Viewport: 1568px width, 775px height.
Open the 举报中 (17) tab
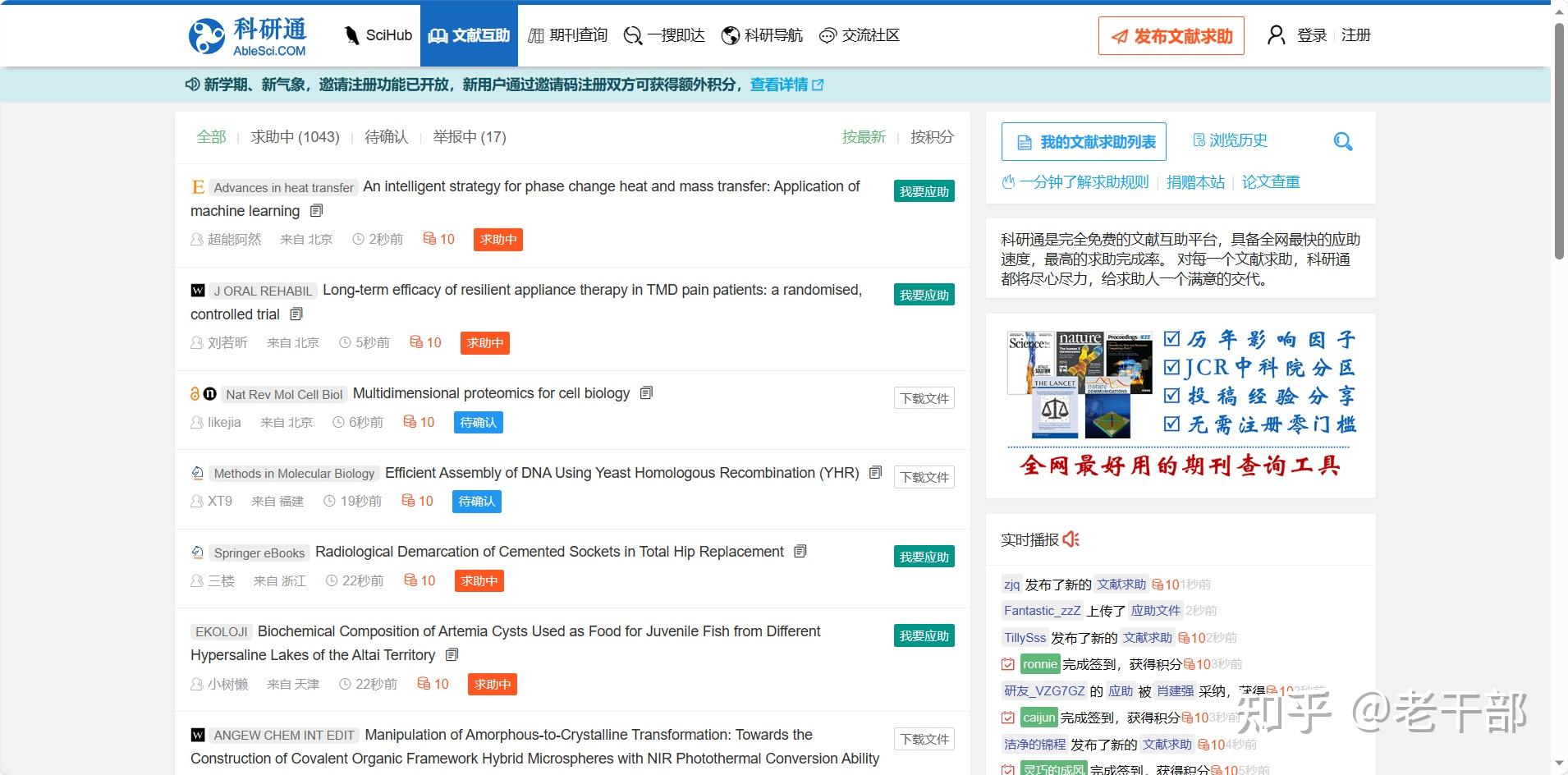(469, 137)
